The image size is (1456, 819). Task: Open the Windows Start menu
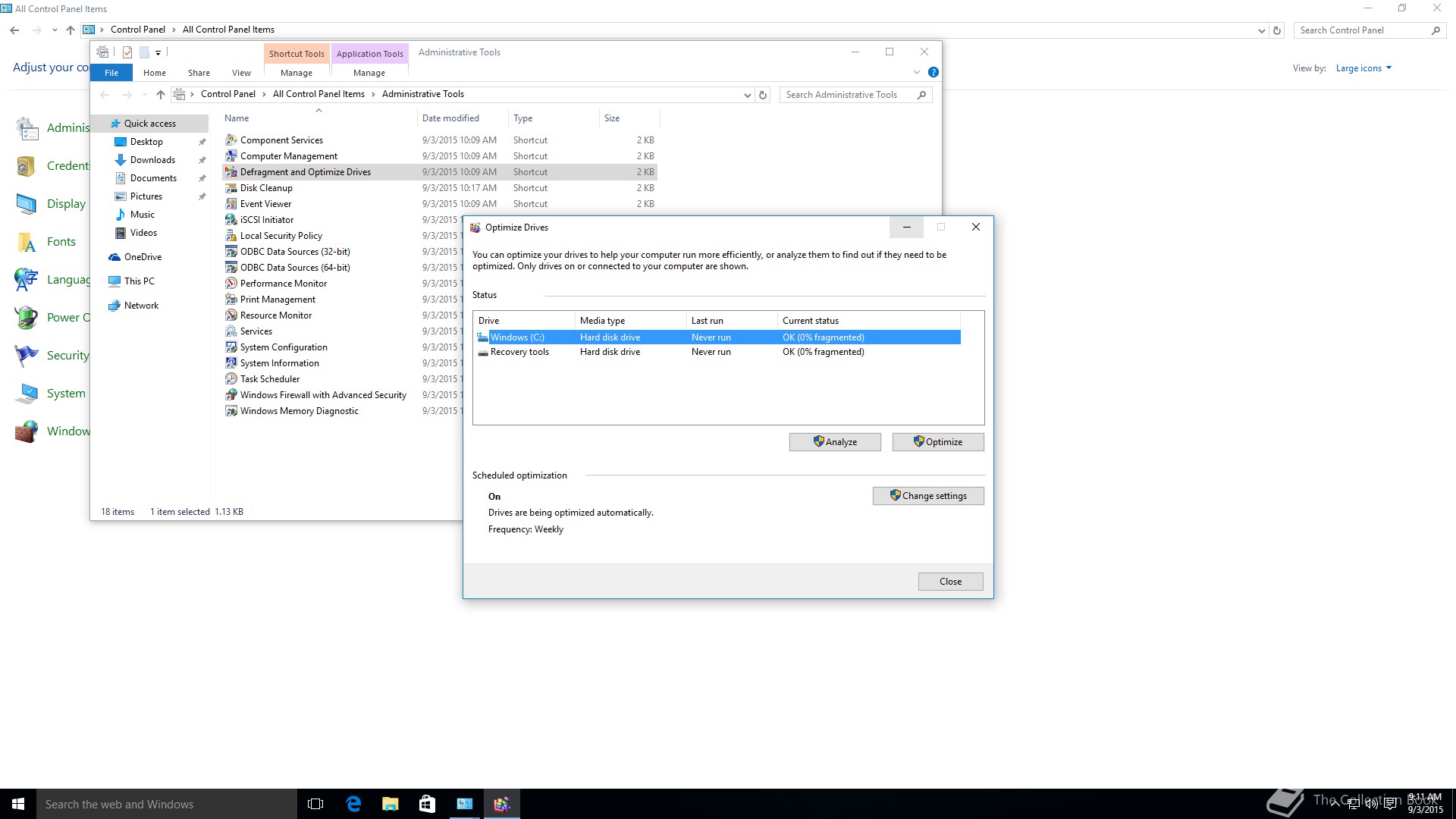18,804
